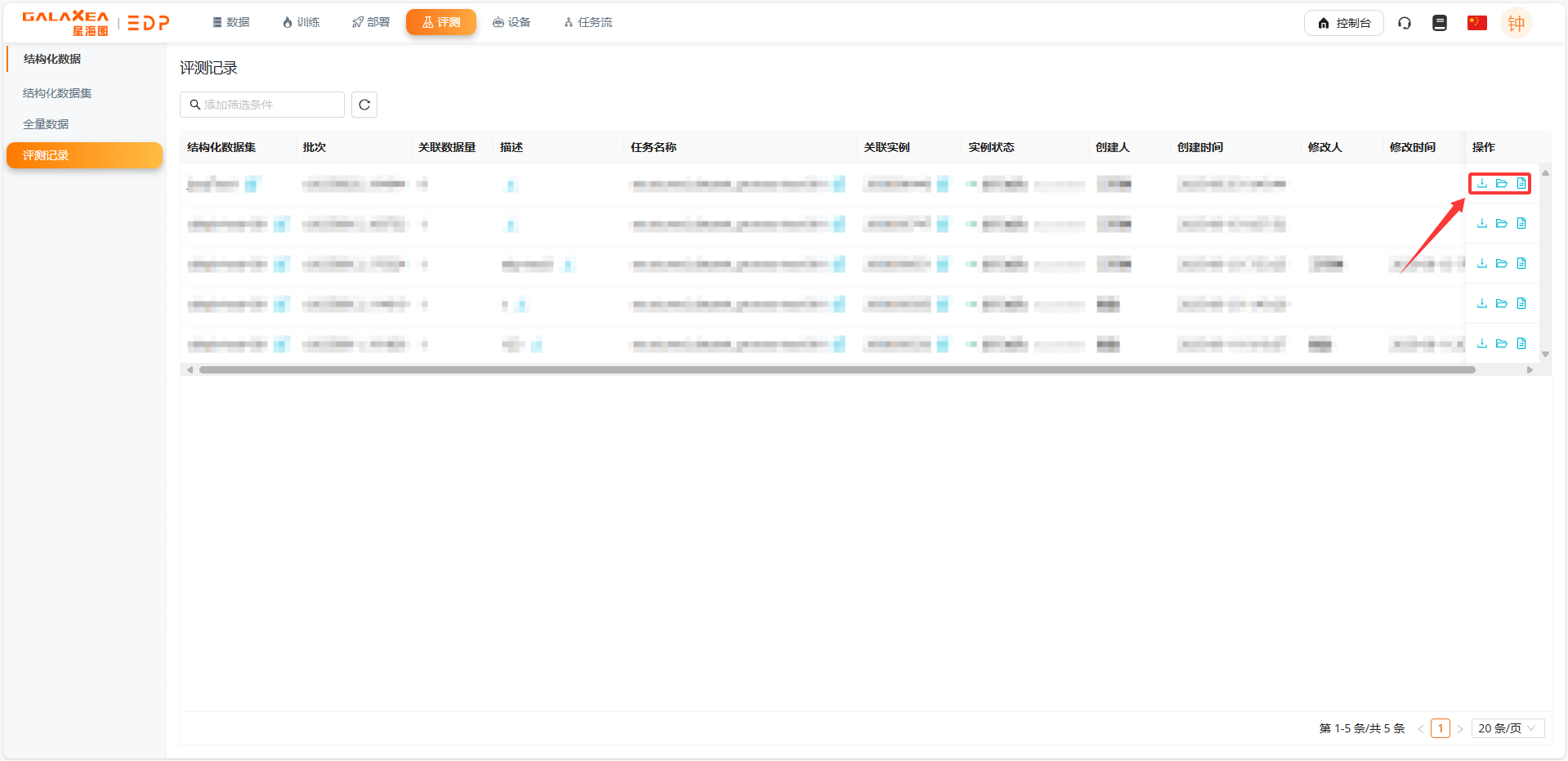Download the first evaluation record's results
Viewport: 1568px width, 761px height.
click(x=1481, y=183)
